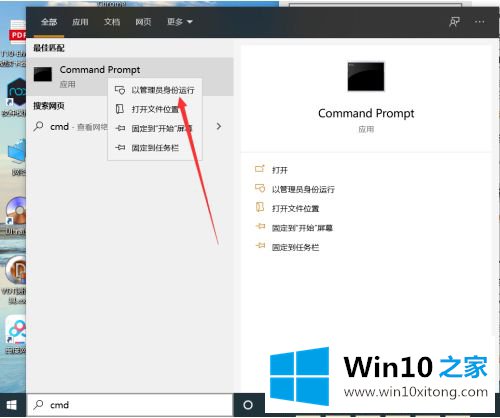Click the file location icon in preview pane
This screenshot has width=500, height=418.
coord(260,207)
